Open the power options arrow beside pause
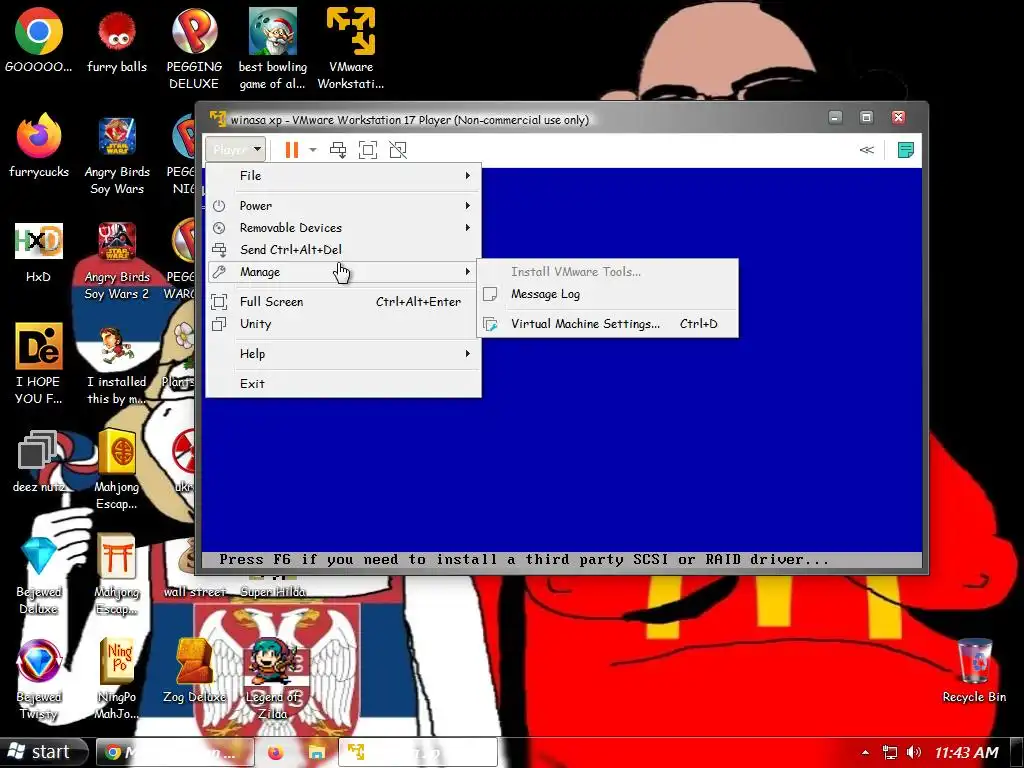The height and width of the screenshot is (768, 1024). point(313,150)
